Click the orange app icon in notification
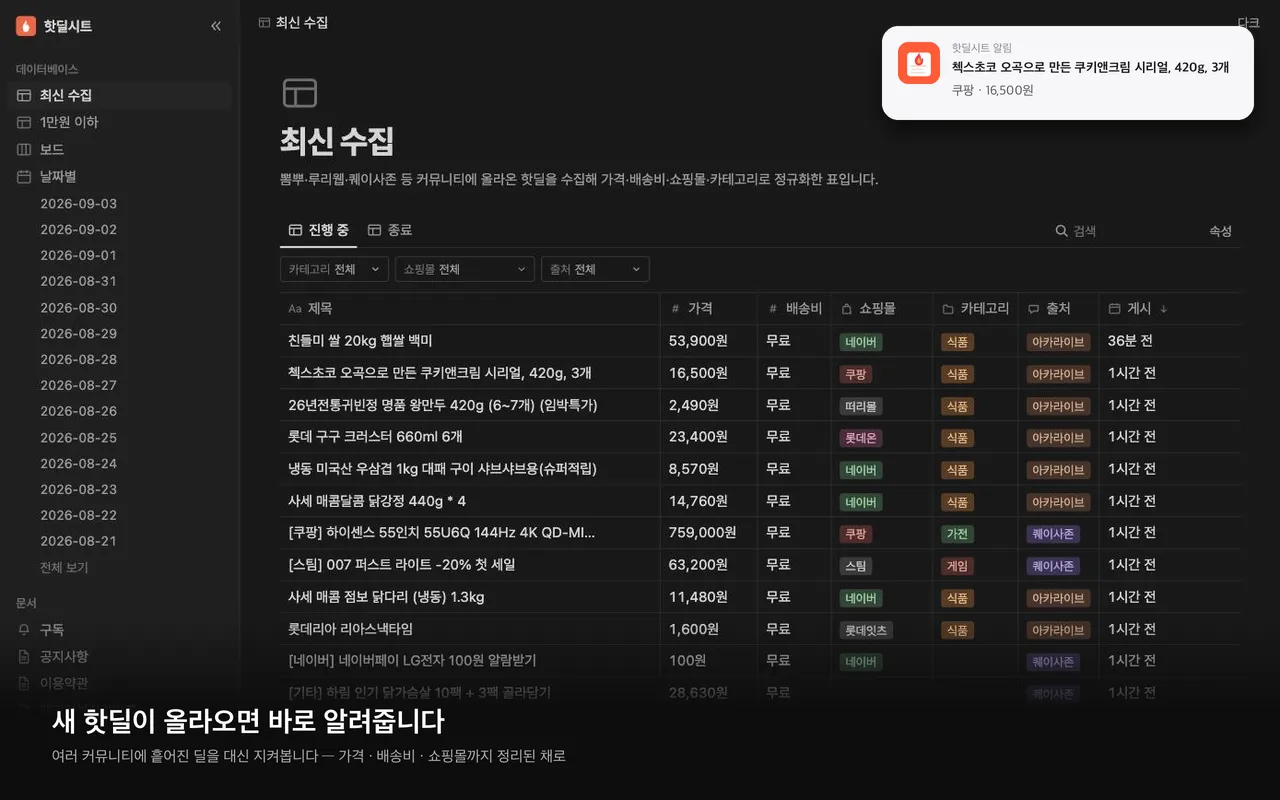This screenshot has height=800, width=1280. click(x=919, y=63)
